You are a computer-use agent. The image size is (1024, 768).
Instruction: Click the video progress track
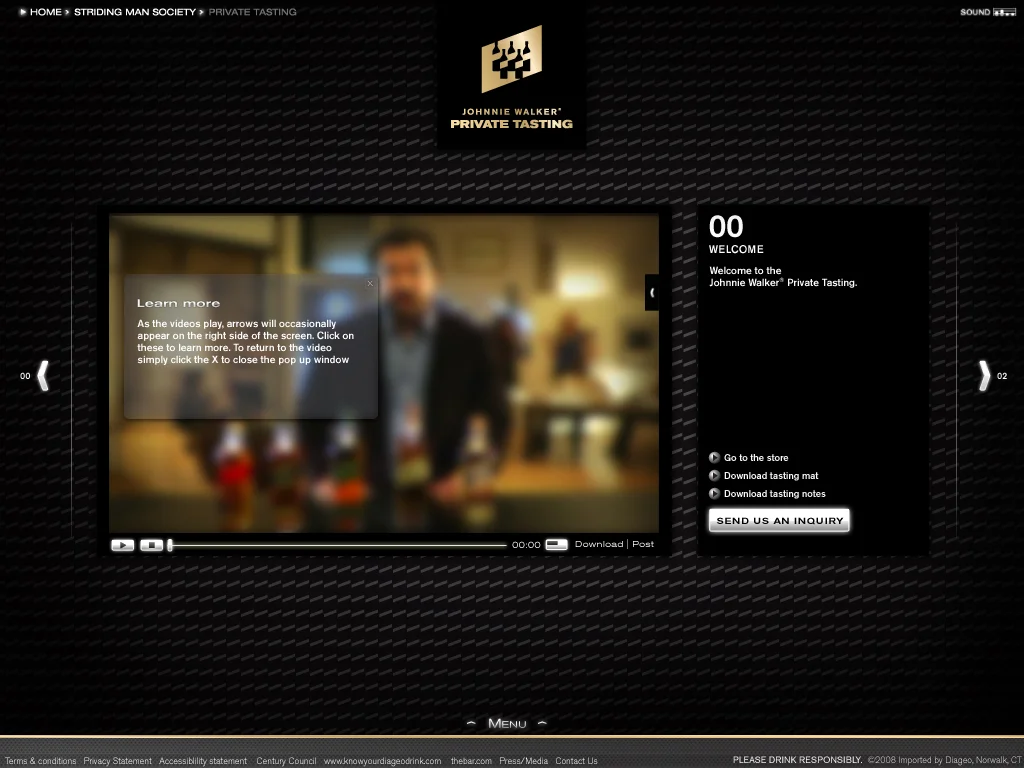coord(338,545)
